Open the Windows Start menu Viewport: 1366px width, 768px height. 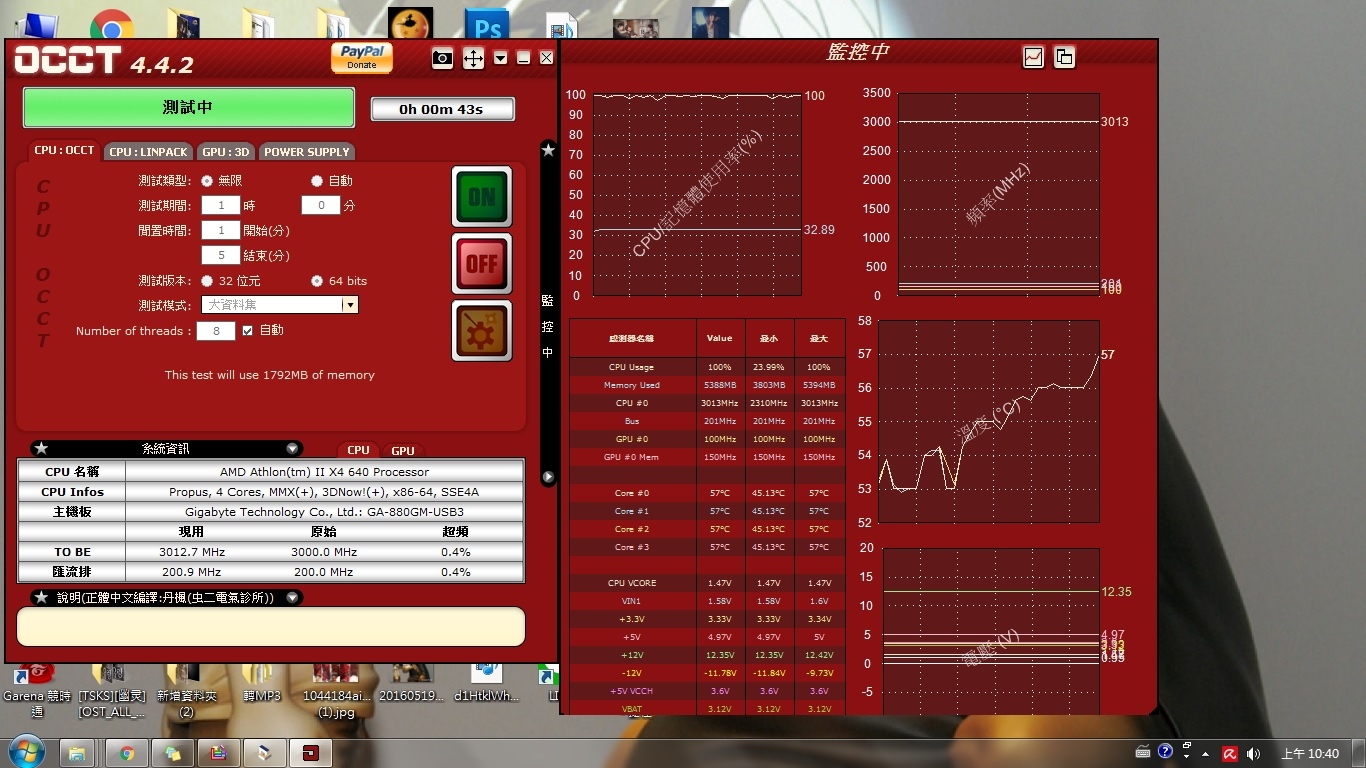tap(26, 753)
